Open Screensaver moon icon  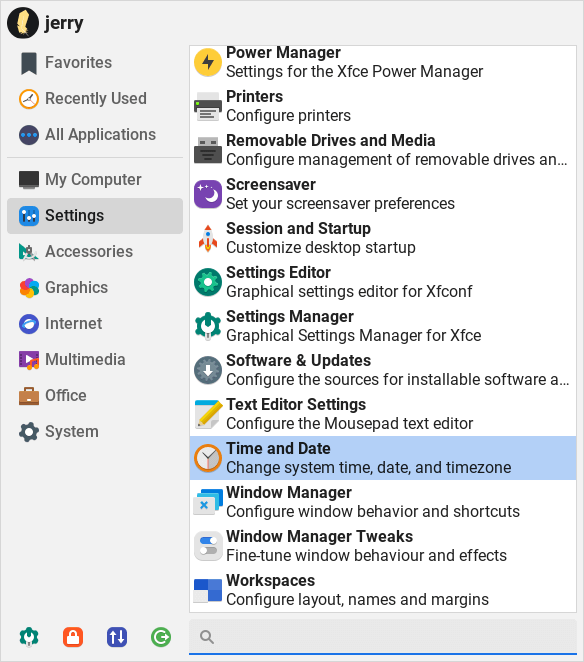point(208,194)
